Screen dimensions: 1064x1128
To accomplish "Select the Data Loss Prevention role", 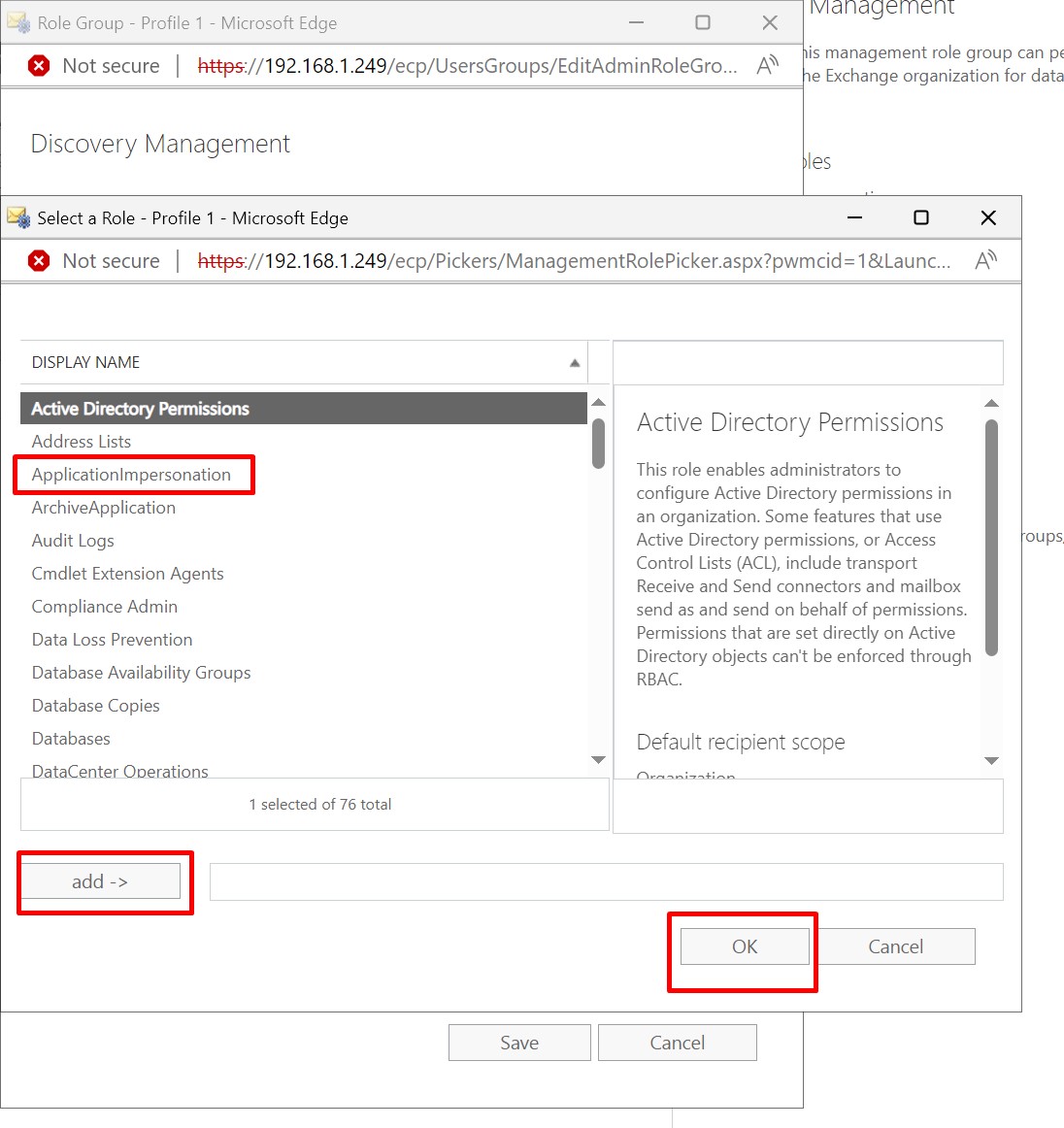I will [x=304, y=640].
